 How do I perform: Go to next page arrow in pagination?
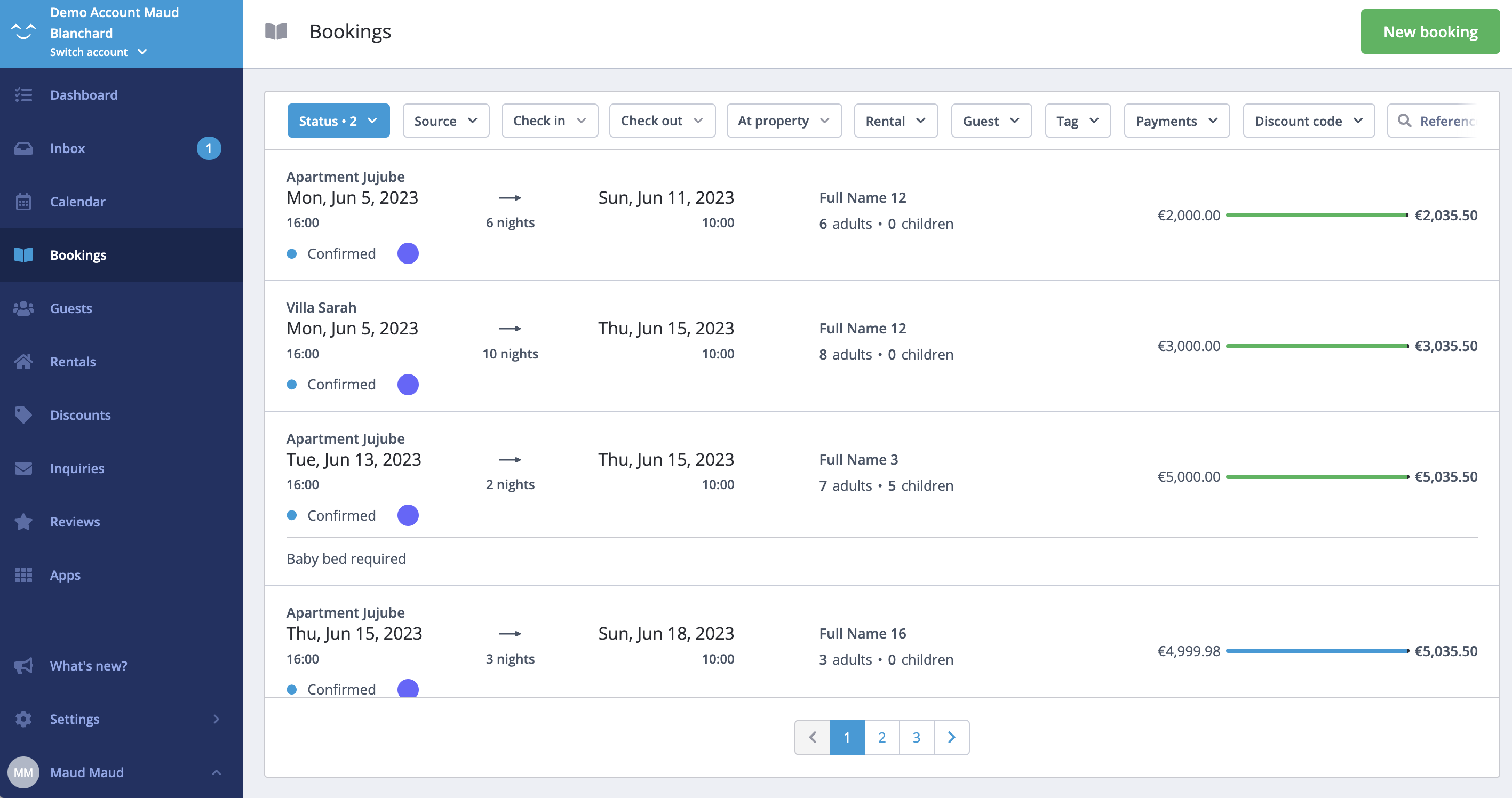point(951,737)
